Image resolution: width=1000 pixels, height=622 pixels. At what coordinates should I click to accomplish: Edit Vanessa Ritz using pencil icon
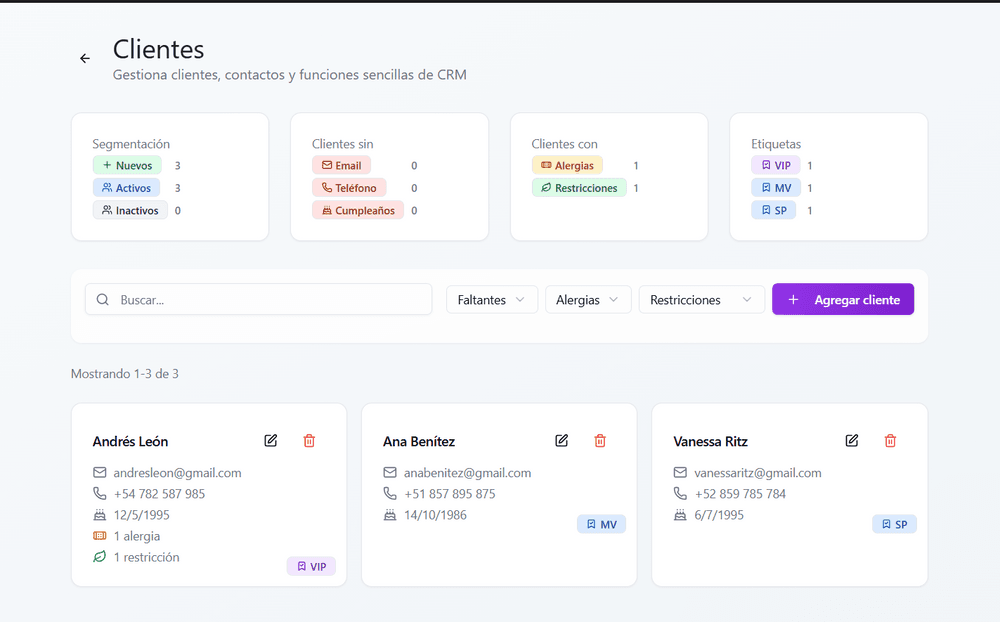[x=852, y=441]
